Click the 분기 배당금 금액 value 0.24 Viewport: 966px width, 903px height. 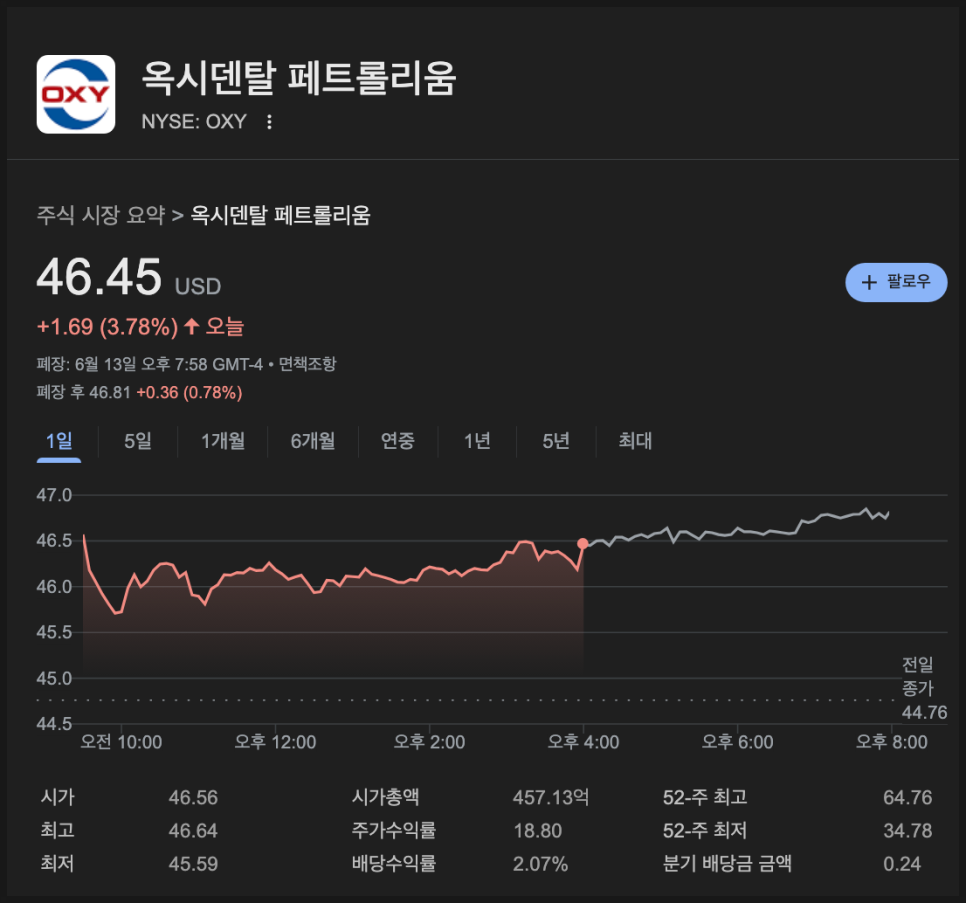pos(902,864)
